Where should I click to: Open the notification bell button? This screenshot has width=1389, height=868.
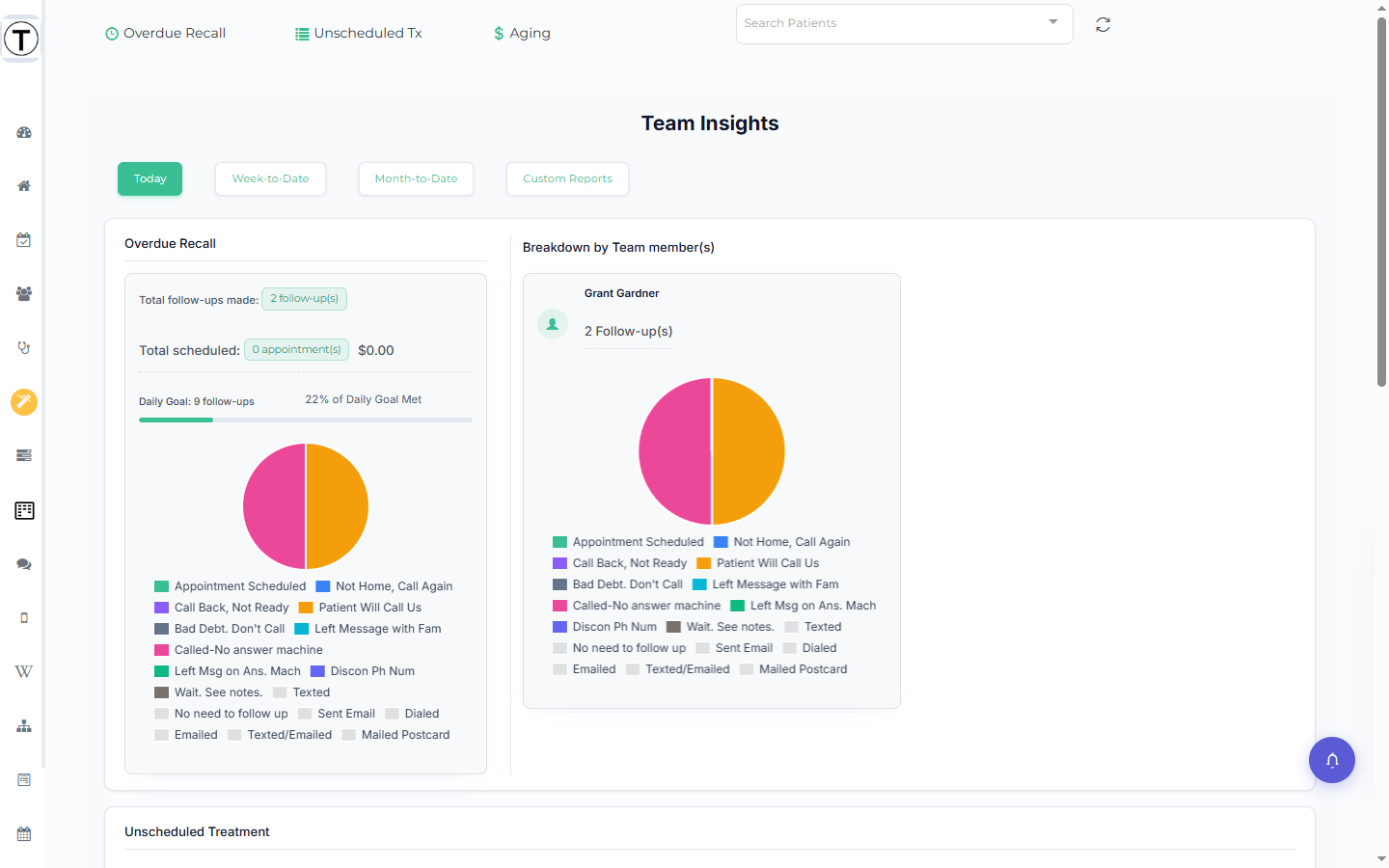coord(1332,760)
